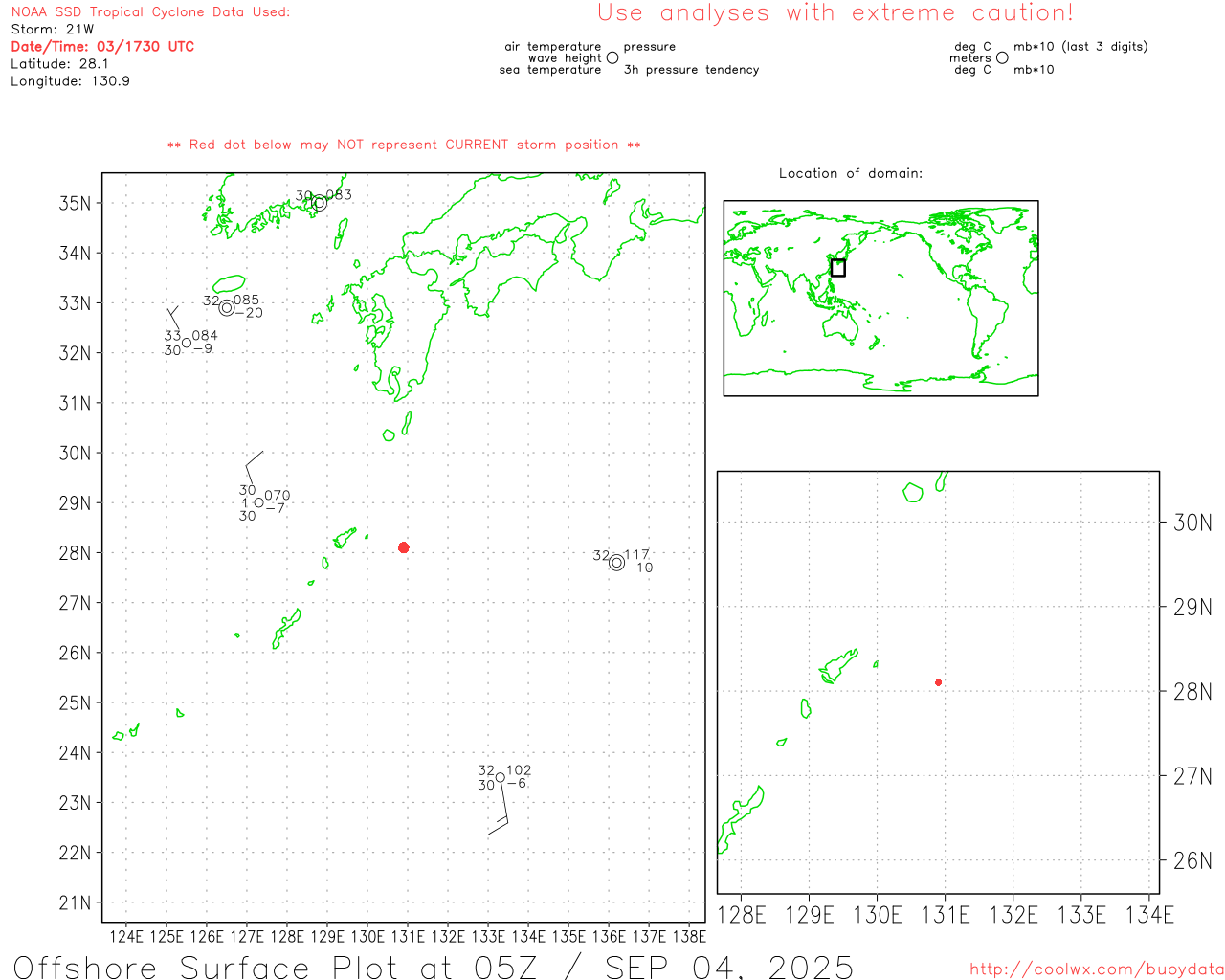Image resolution: width=1225 pixels, height=980 pixels.
Task: Click the 124E longitude label on main map
Action: [x=126, y=937]
